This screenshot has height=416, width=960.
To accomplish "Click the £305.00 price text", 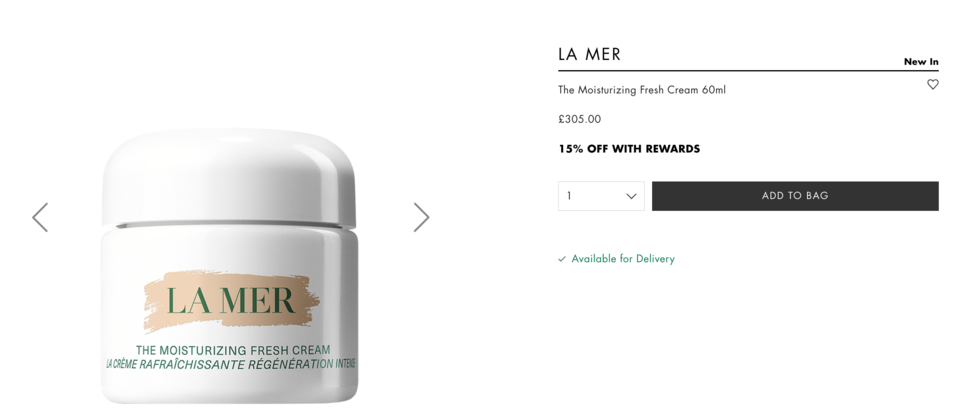I will tap(580, 119).
